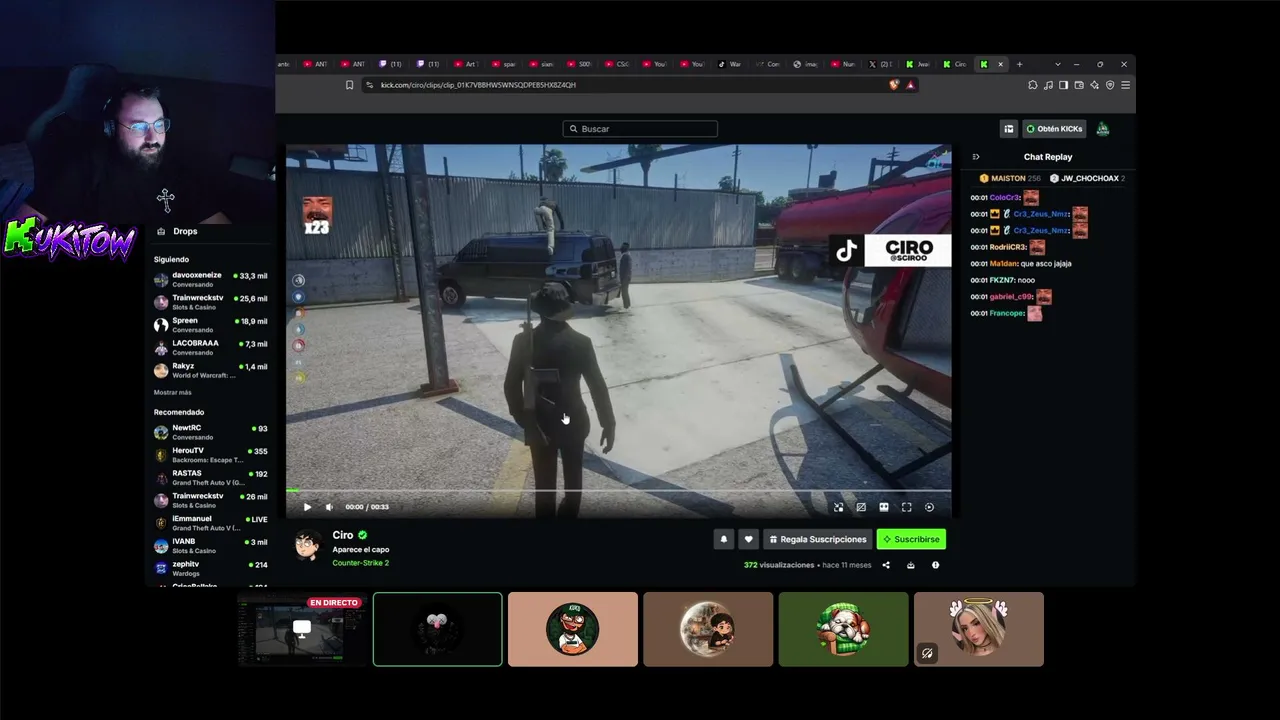Image resolution: width=1280 pixels, height=720 pixels.
Task: Open the user profile avatar in Kick header
Action: pyautogui.click(x=1103, y=129)
